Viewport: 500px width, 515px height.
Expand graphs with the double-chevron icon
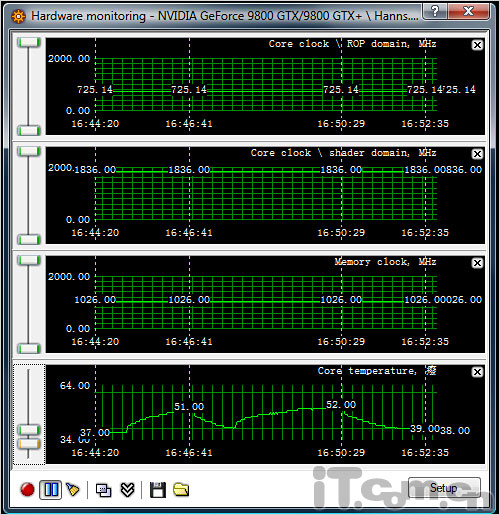[x=127, y=490]
